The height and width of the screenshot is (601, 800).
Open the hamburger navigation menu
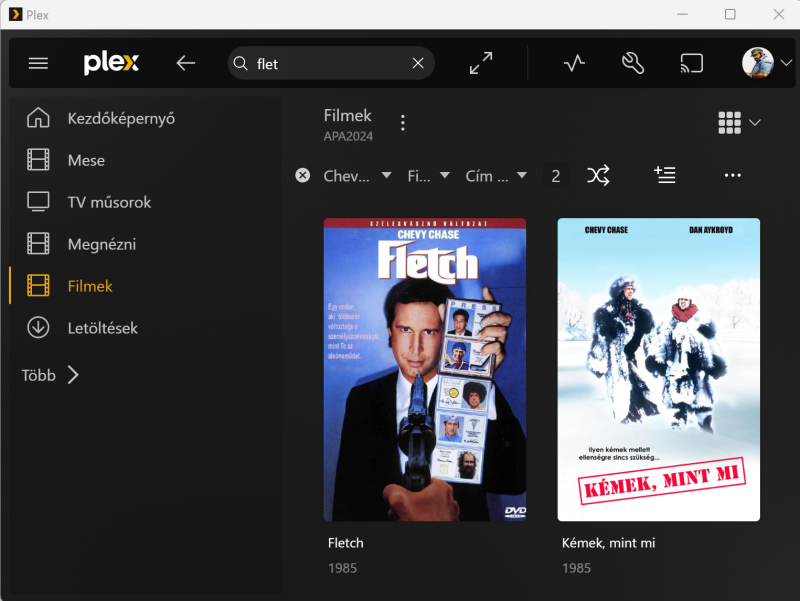pyautogui.click(x=38, y=63)
